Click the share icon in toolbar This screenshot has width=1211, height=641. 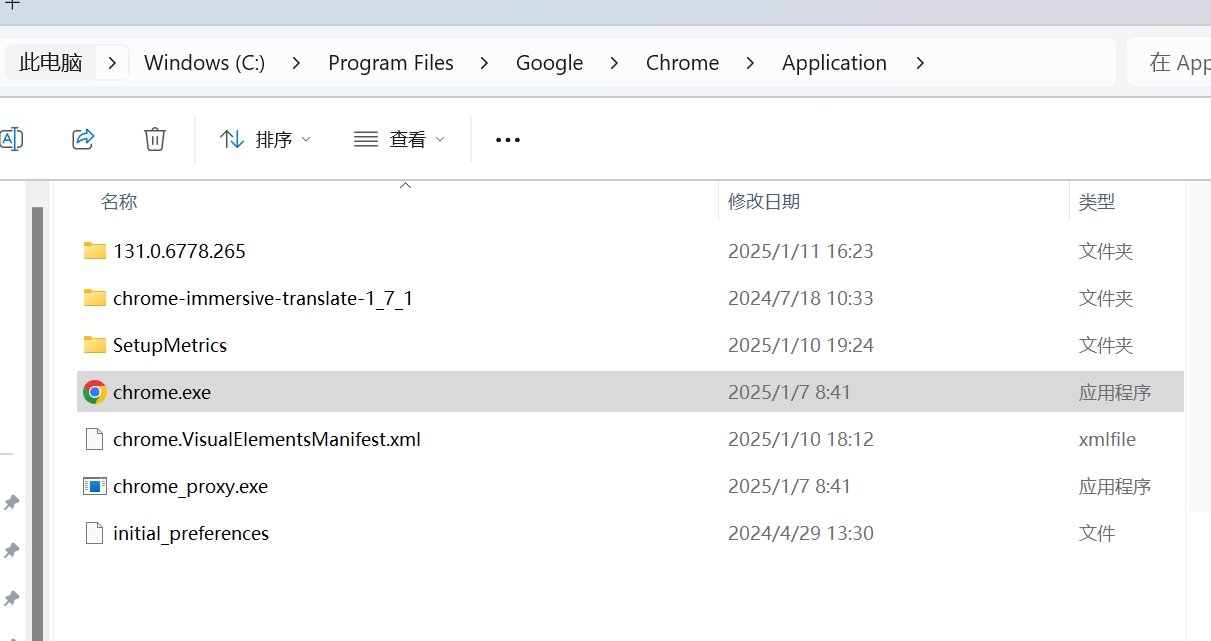point(84,139)
